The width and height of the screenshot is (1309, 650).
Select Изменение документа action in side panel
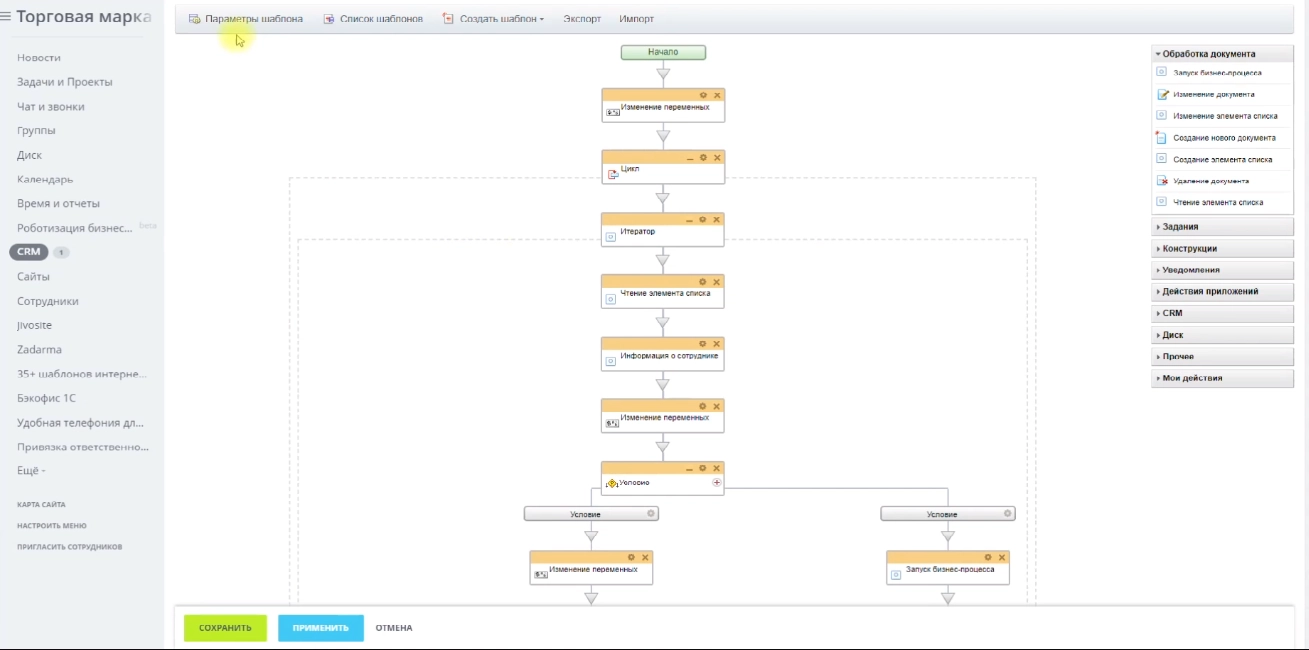tap(1213, 94)
